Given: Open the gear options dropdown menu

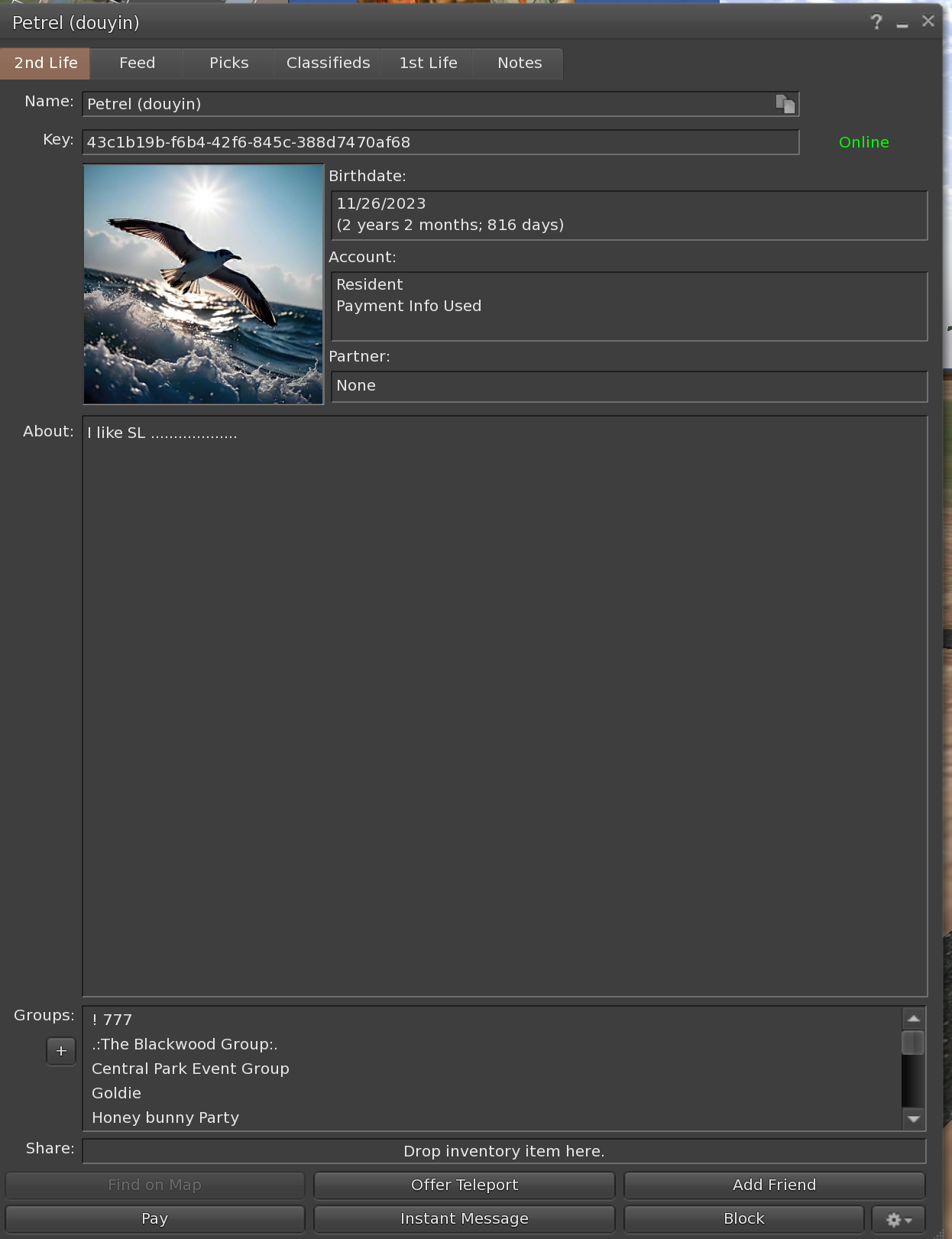Looking at the screenshot, I should coord(898,1219).
